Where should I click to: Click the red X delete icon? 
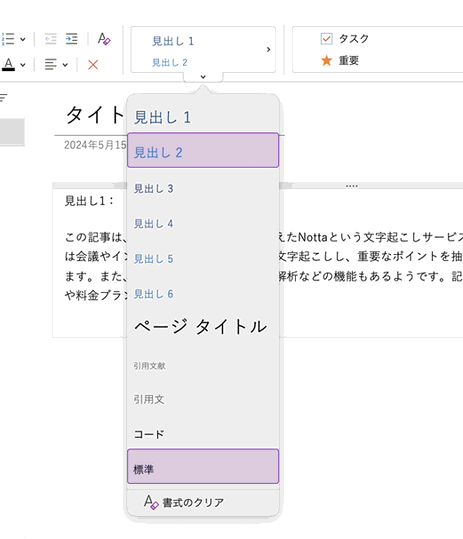pos(93,65)
